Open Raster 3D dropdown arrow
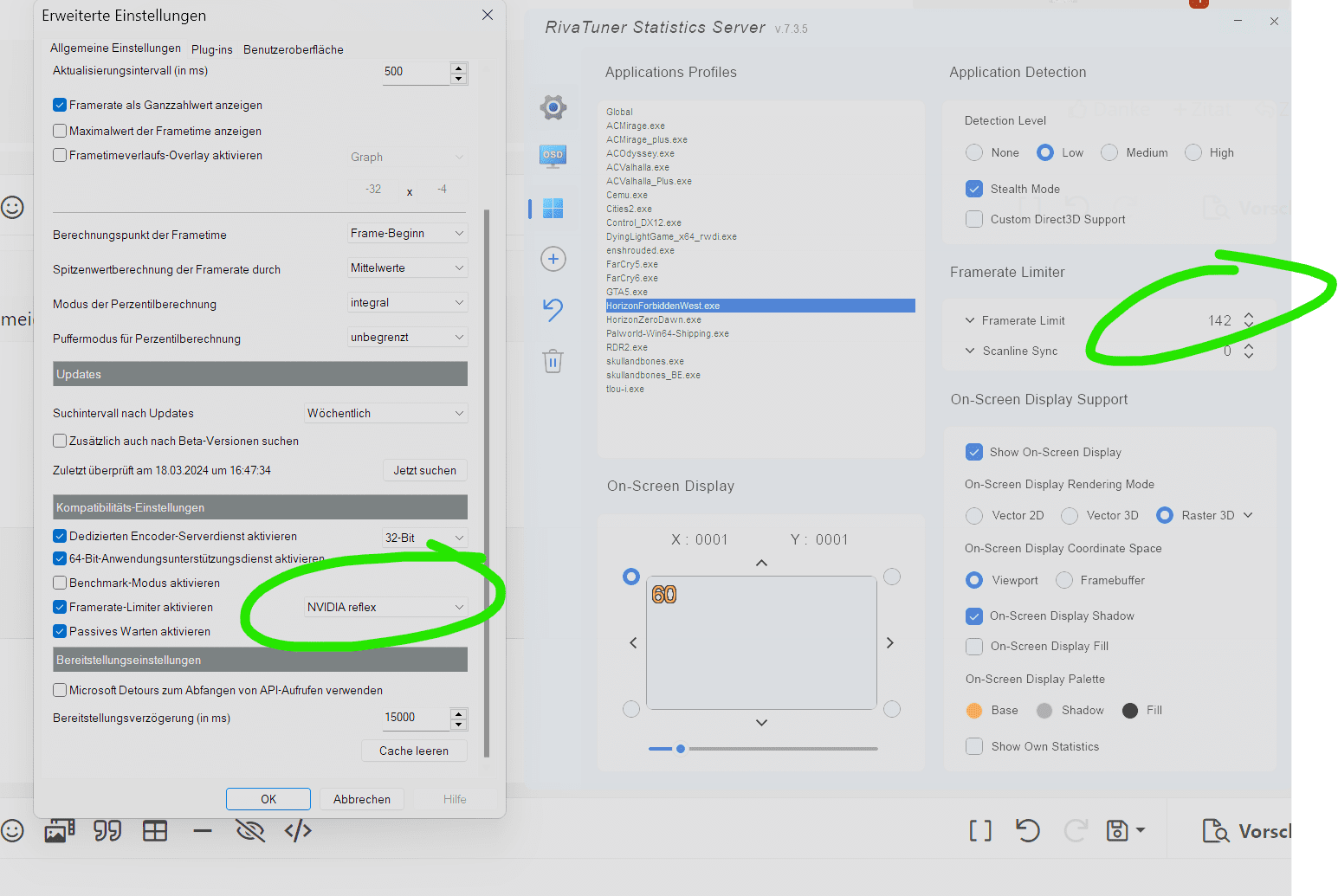Screen dimensions: 1338x896 coord(1248,515)
